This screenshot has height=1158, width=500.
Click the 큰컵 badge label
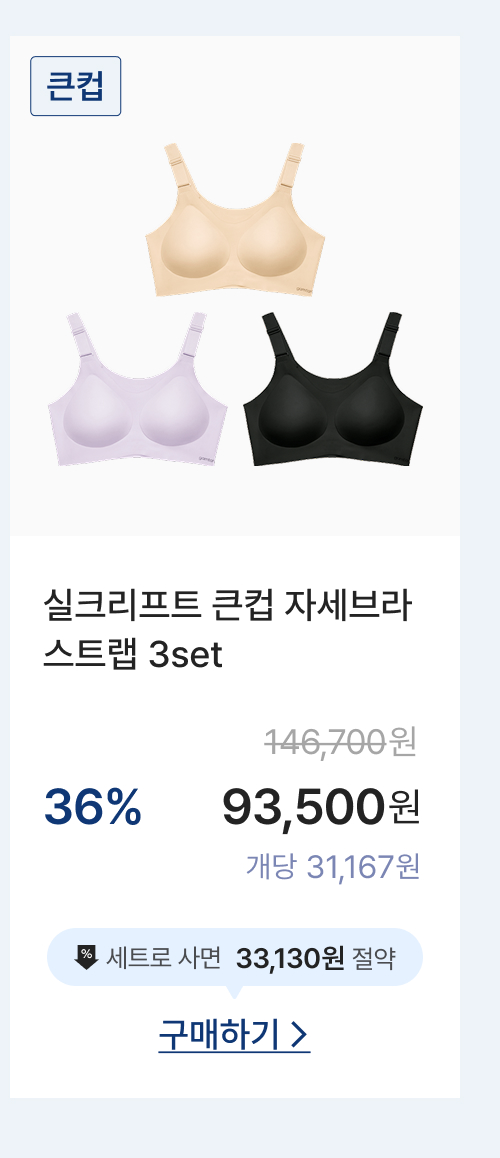(75, 86)
